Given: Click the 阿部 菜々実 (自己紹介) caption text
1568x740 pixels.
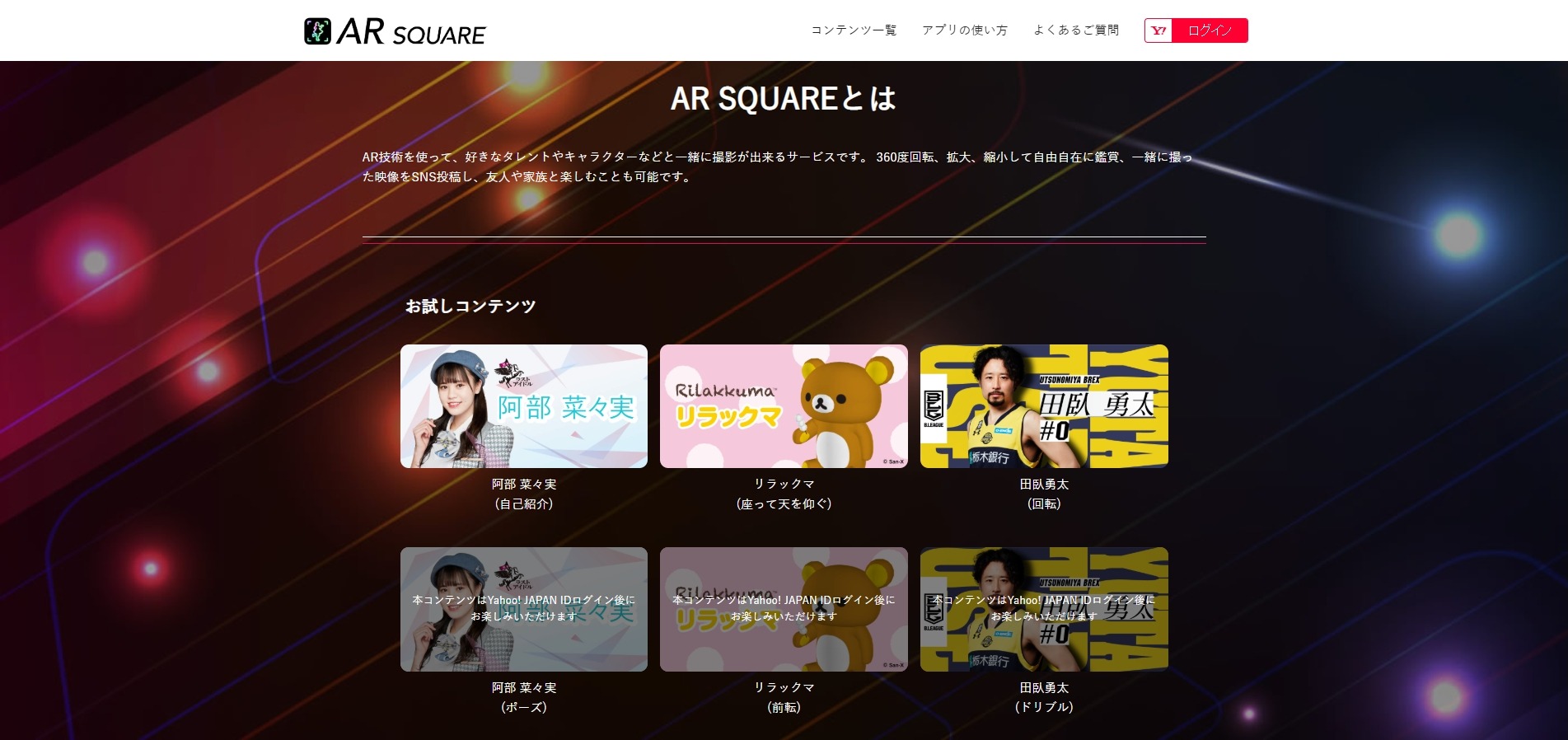Looking at the screenshot, I should pos(524,494).
